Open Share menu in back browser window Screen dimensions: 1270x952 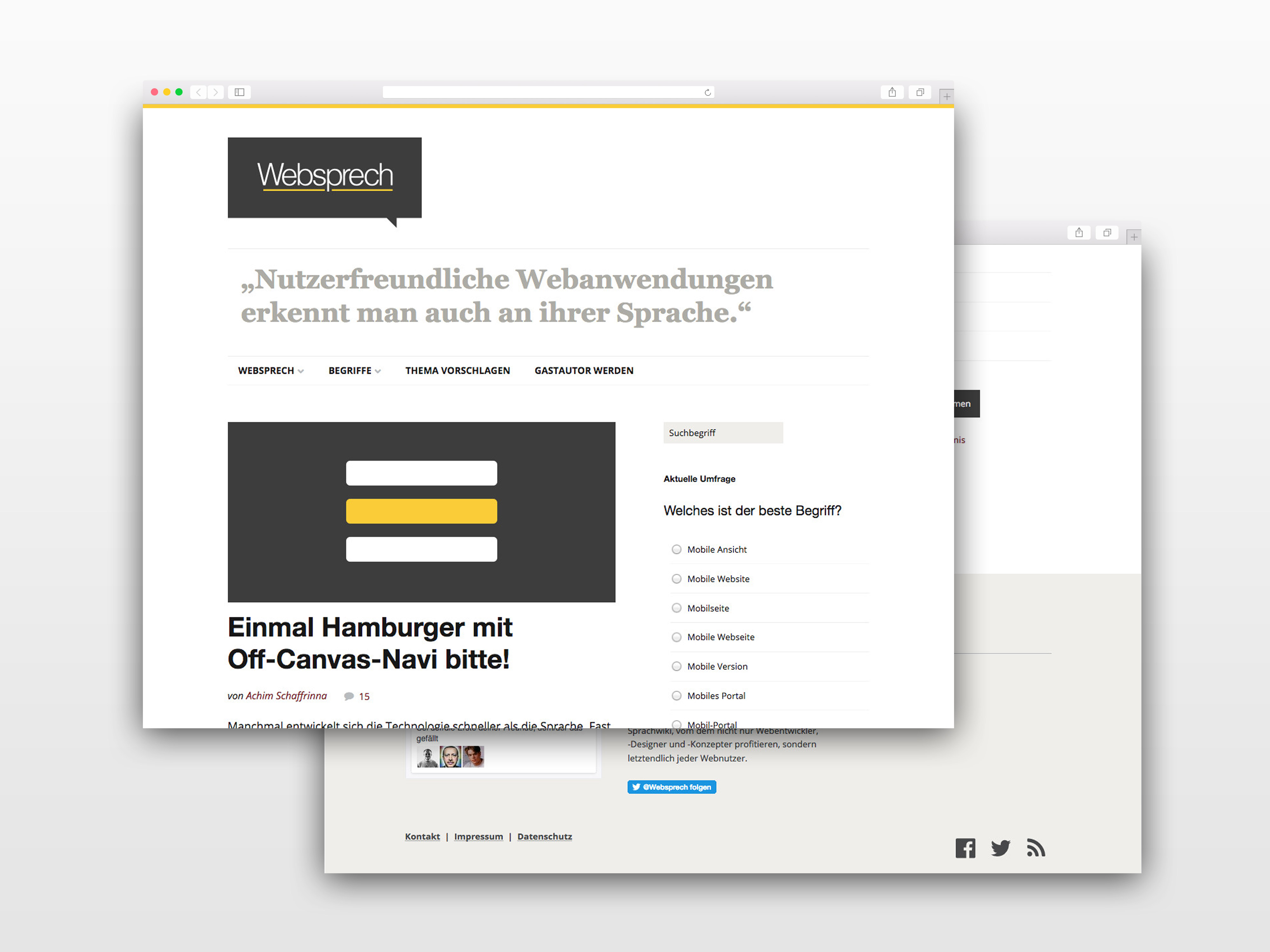coord(1079,232)
